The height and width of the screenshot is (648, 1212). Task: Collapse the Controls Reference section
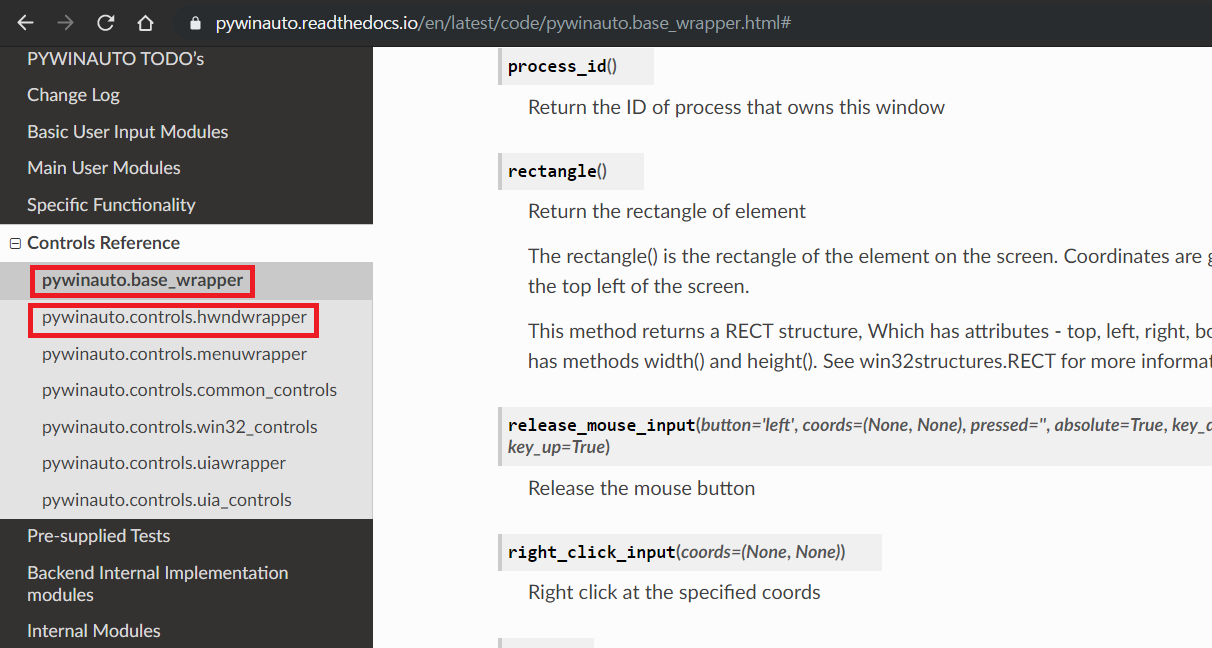(14, 242)
